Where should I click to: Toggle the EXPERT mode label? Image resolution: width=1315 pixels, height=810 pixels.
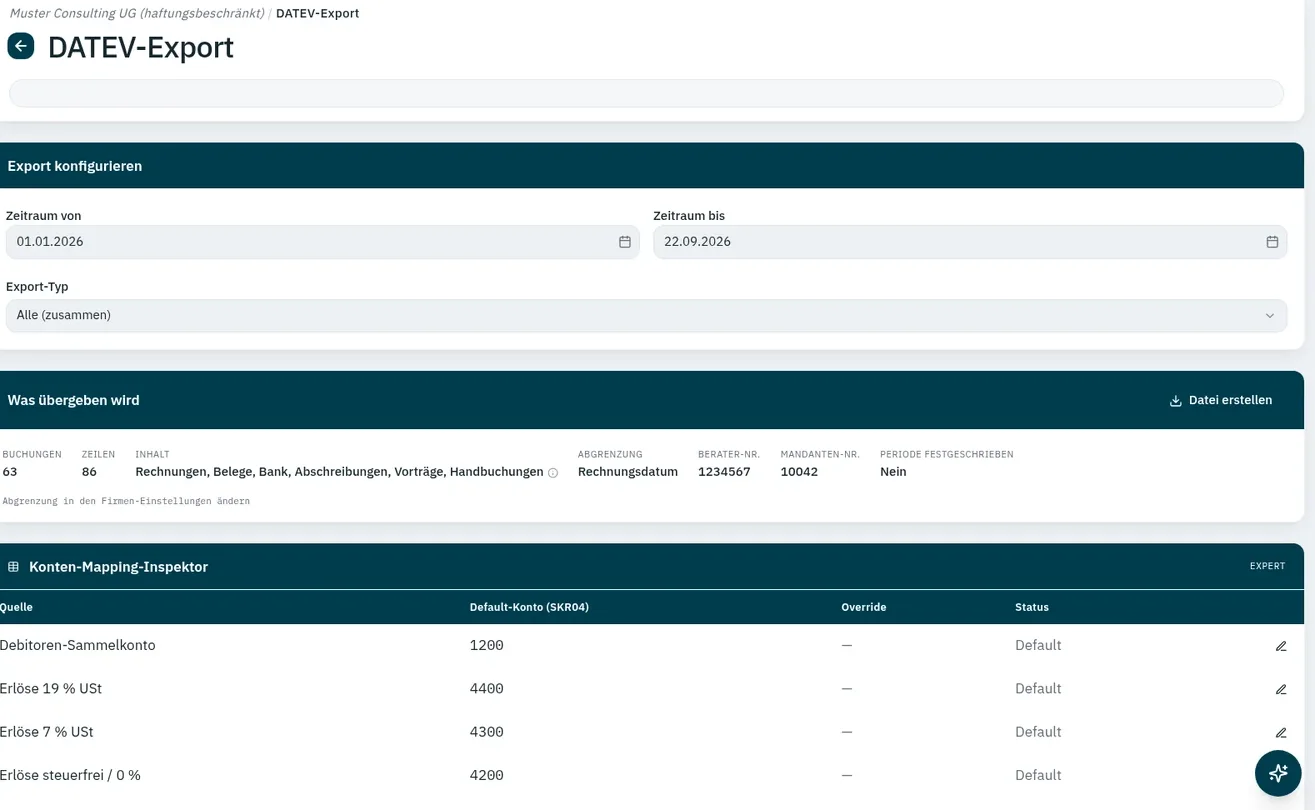(1267, 566)
